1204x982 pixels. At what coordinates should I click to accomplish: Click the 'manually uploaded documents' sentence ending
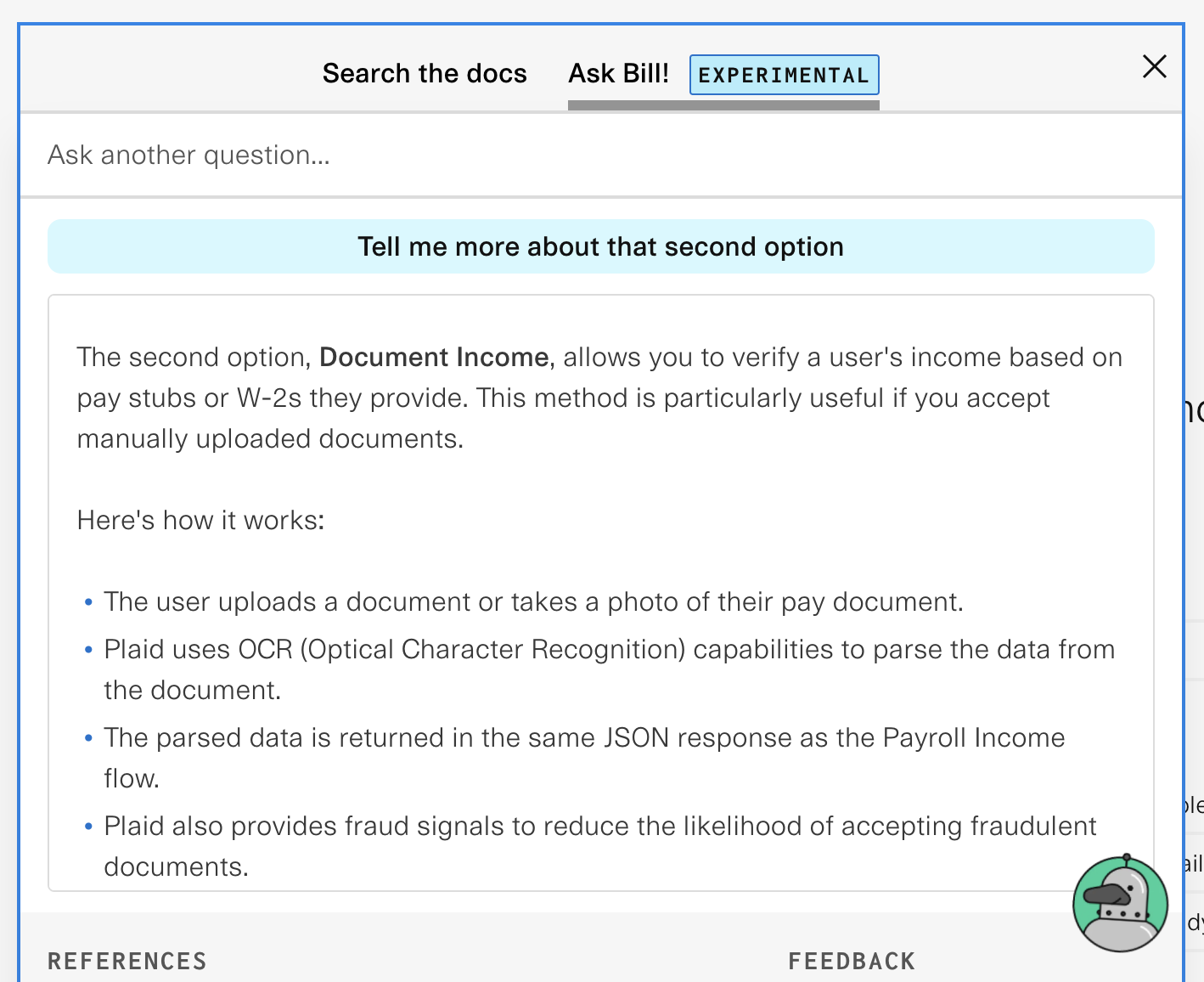(270, 438)
